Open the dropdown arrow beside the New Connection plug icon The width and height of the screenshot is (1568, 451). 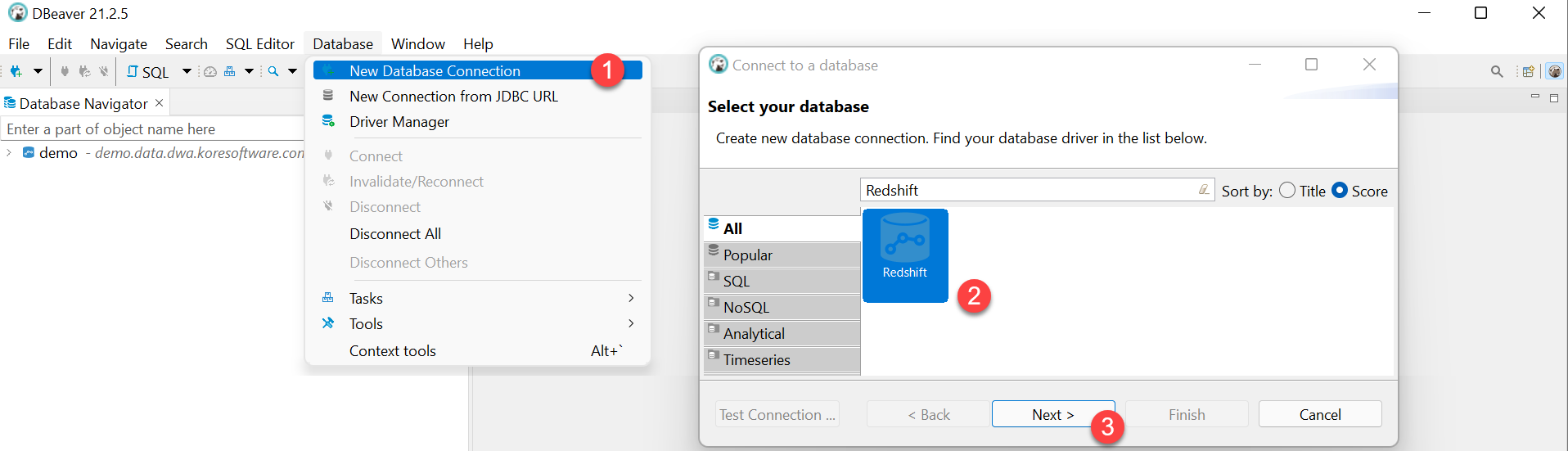click(x=38, y=71)
